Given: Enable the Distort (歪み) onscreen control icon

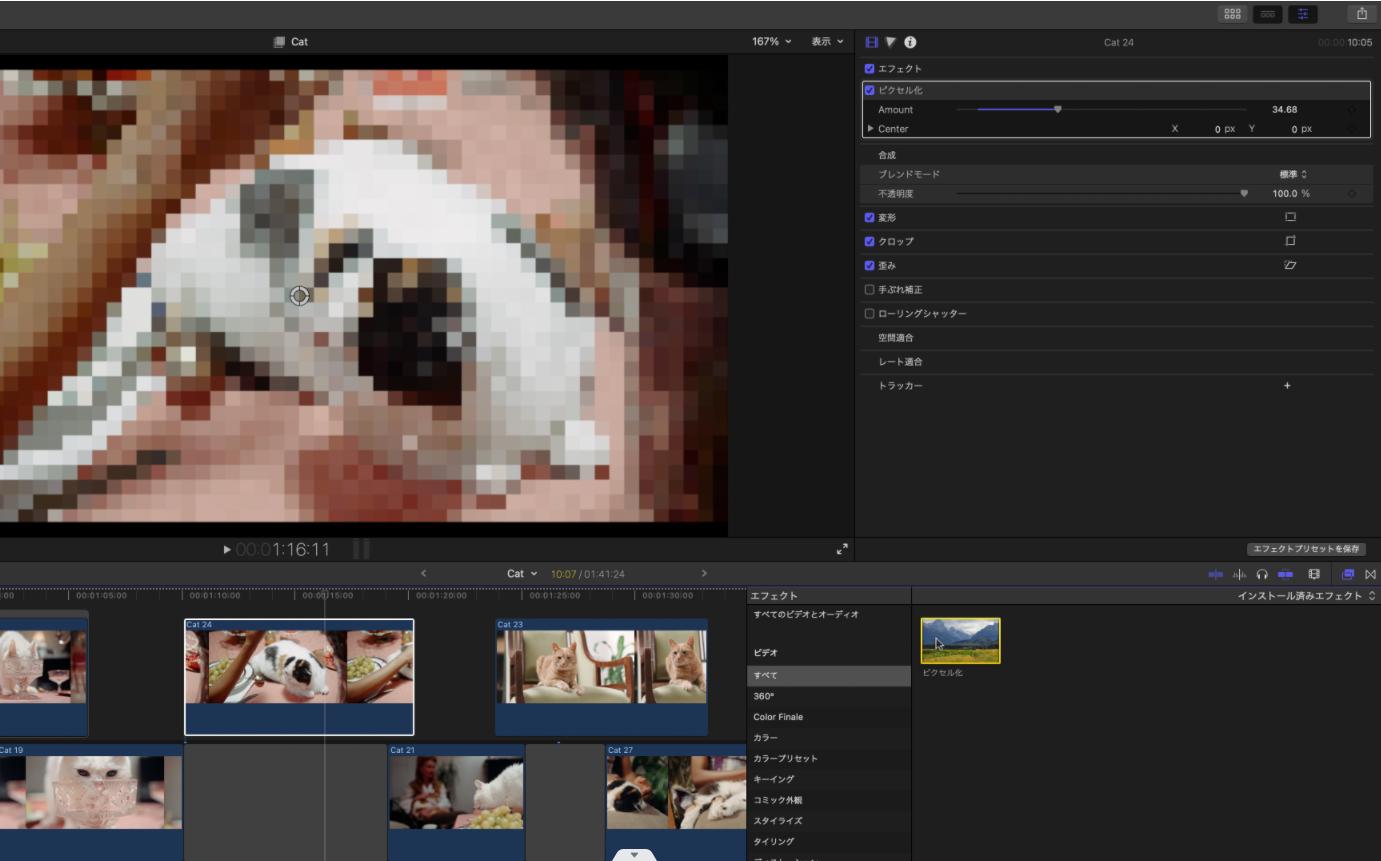Looking at the screenshot, I should pyautogui.click(x=1290, y=266).
